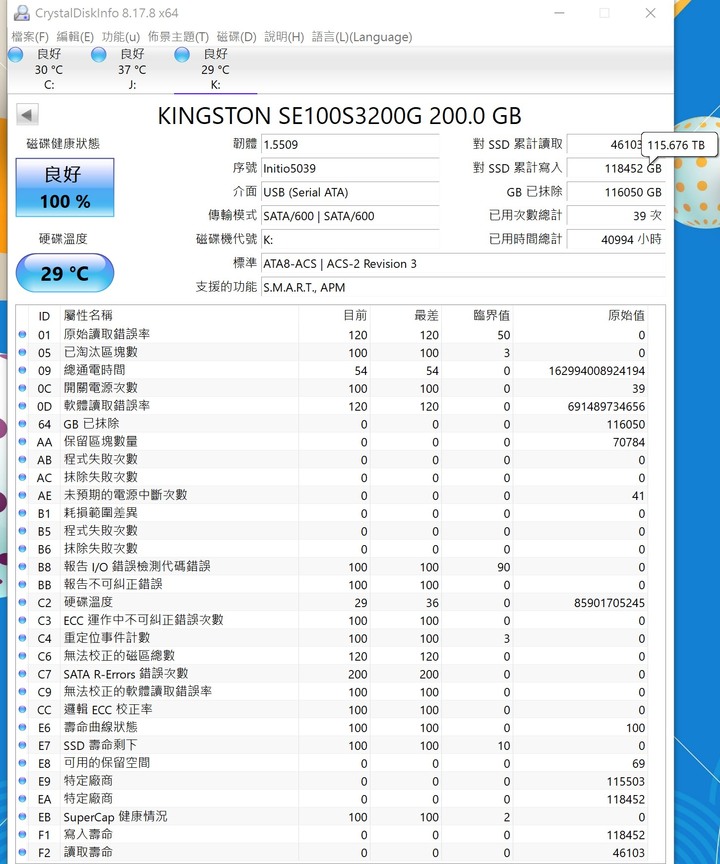Viewport: 720px width, 864px height.
Task: Select row C3 ECC 運作中不可糾正錯誤次數
Action: 332,620
